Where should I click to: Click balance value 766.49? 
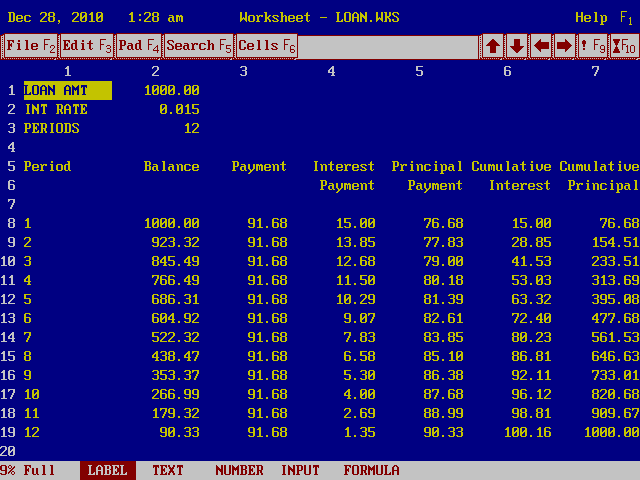pos(176,280)
